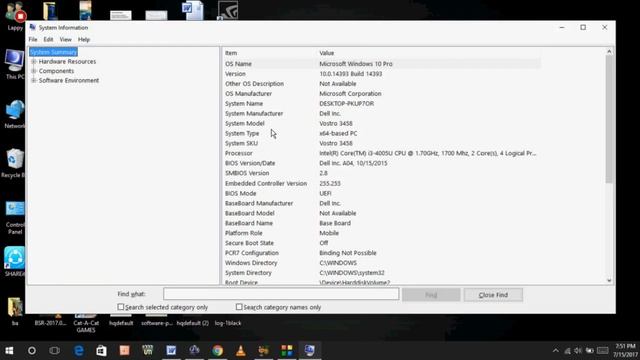
Task: Select the Embedded Controller Version row
Action: (x=382, y=184)
